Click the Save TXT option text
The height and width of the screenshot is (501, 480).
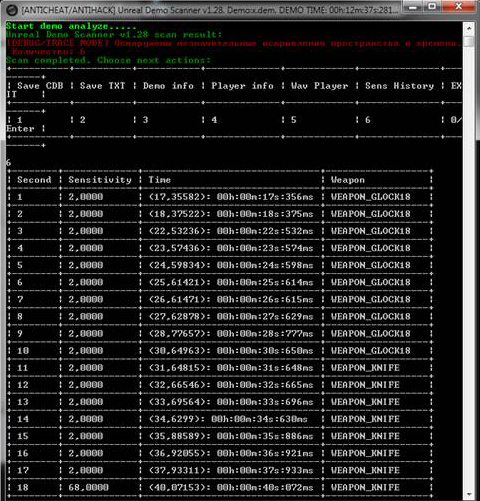102,86
